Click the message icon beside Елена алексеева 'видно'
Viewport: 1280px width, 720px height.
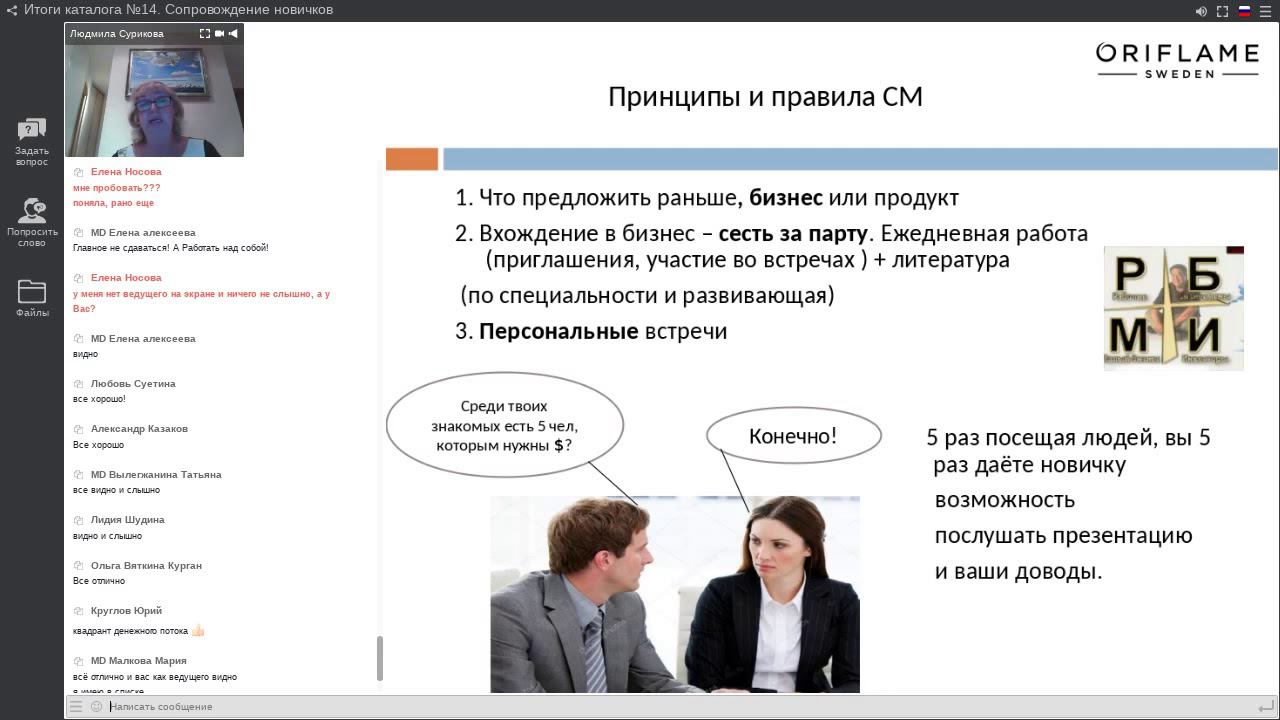tap(79, 339)
